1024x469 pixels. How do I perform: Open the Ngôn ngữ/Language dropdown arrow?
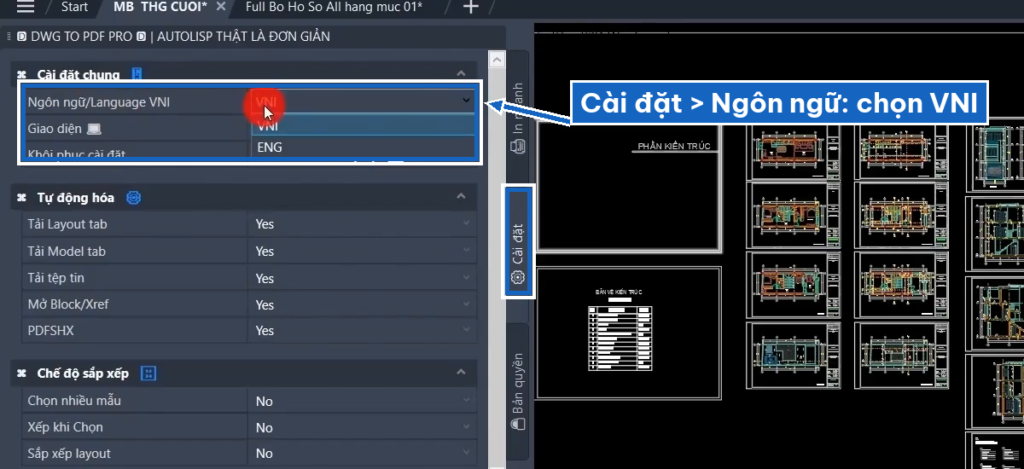point(466,101)
